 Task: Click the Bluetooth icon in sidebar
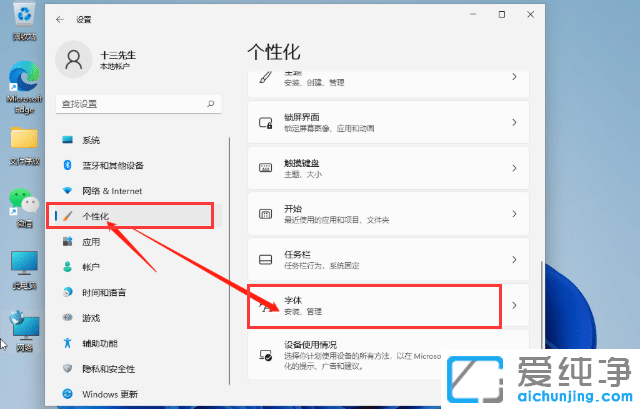(67, 165)
